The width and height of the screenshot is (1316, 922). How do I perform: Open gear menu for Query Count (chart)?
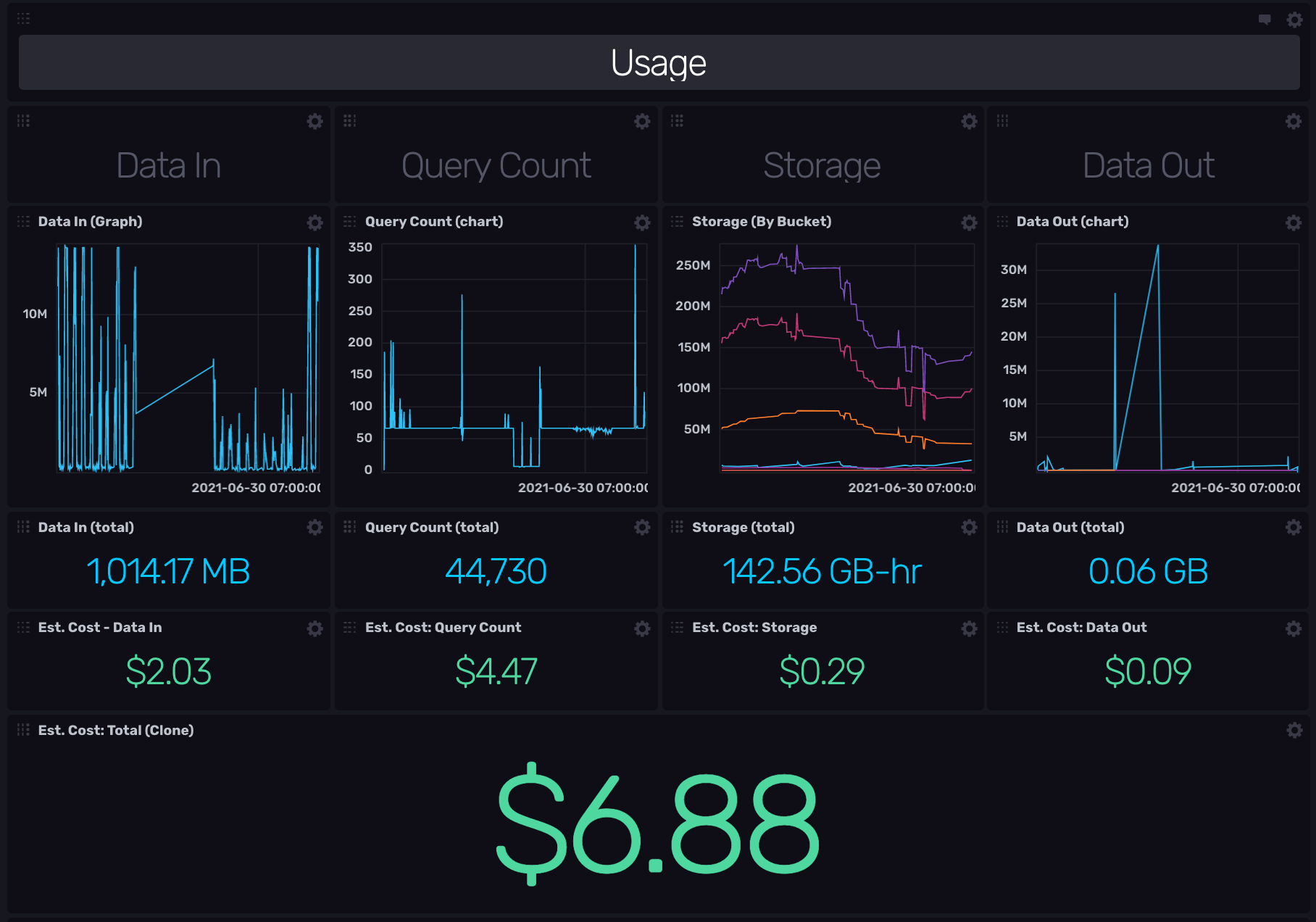click(642, 223)
